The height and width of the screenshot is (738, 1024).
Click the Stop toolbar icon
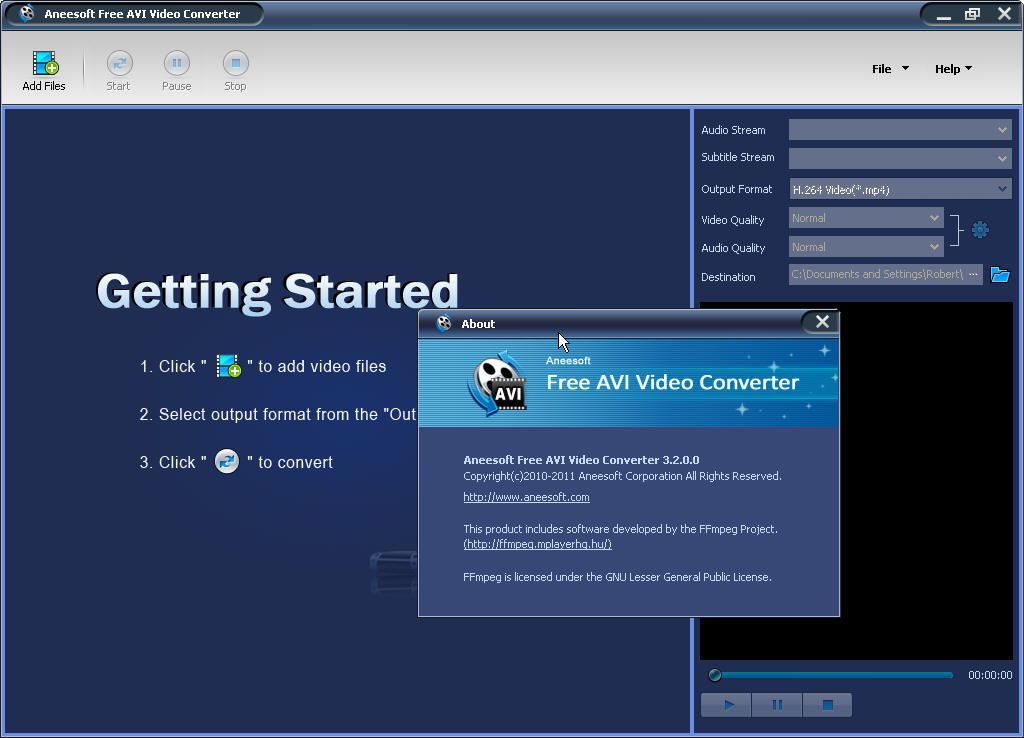pyautogui.click(x=235, y=71)
